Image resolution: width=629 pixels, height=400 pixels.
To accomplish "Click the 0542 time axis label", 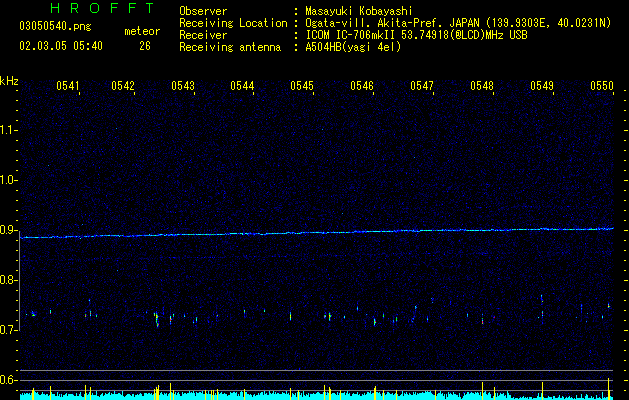I will pyautogui.click(x=123, y=85).
